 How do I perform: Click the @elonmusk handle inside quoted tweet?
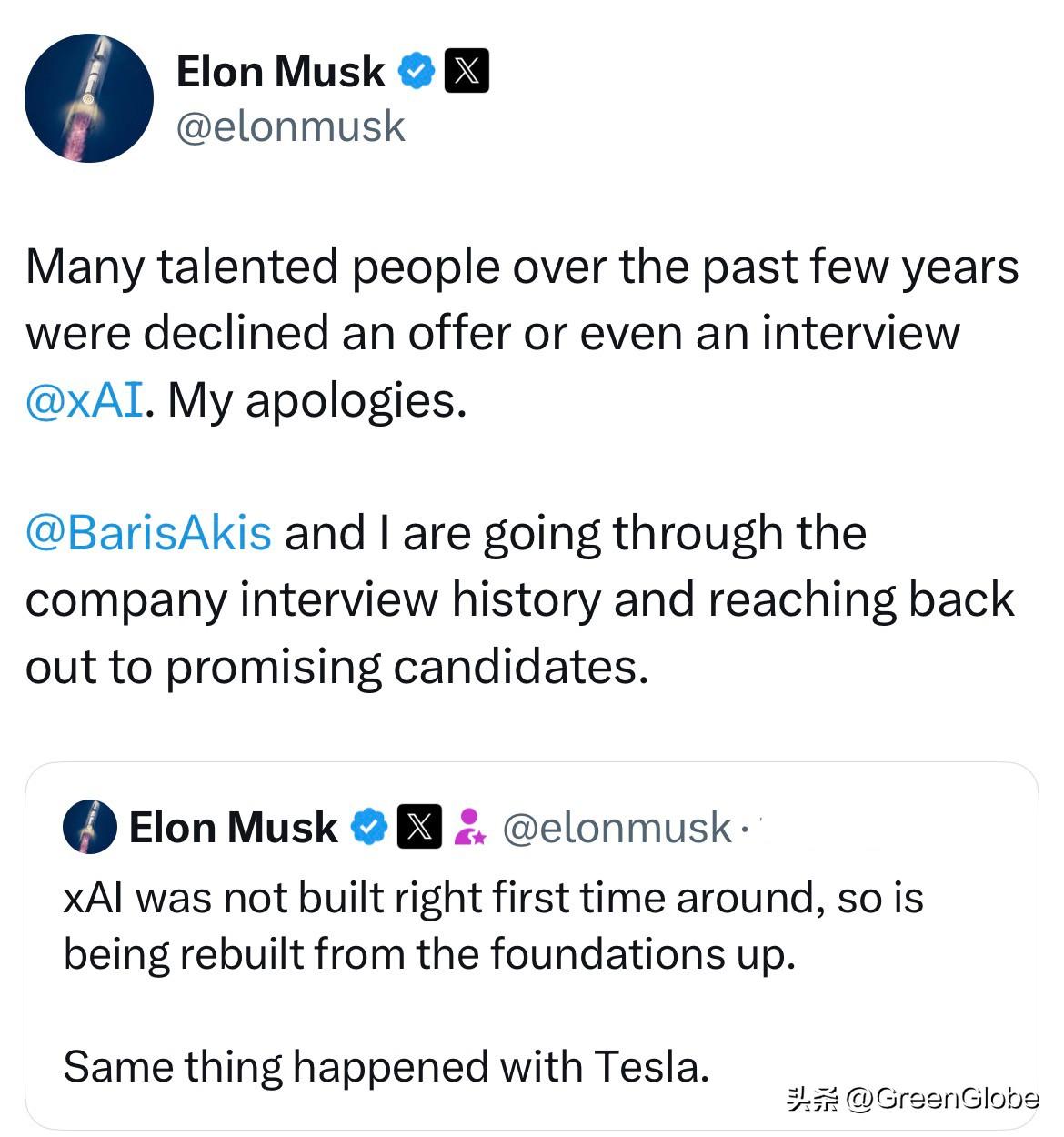tap(617, 827)
